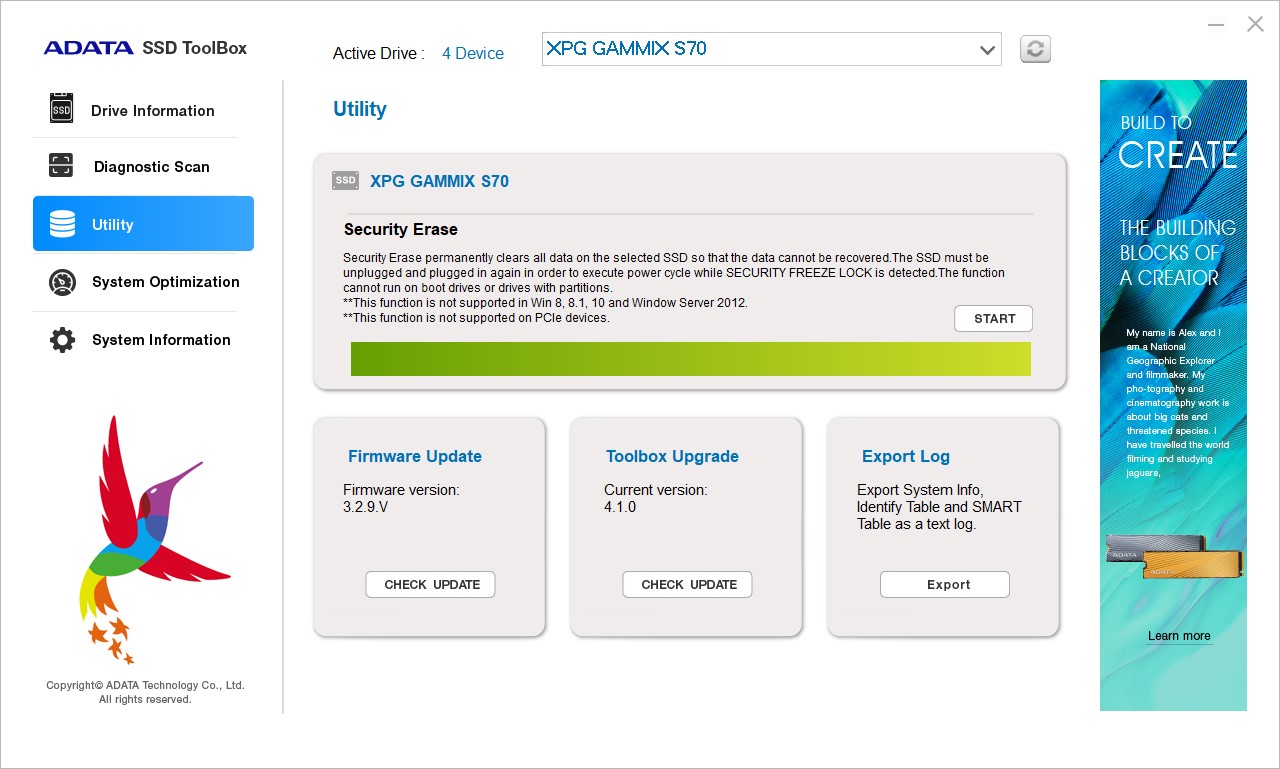The height and width of the screenshot is (769, 1280).
Task: Click the Security Erase green progress bar
Action: tap(690, 359)
